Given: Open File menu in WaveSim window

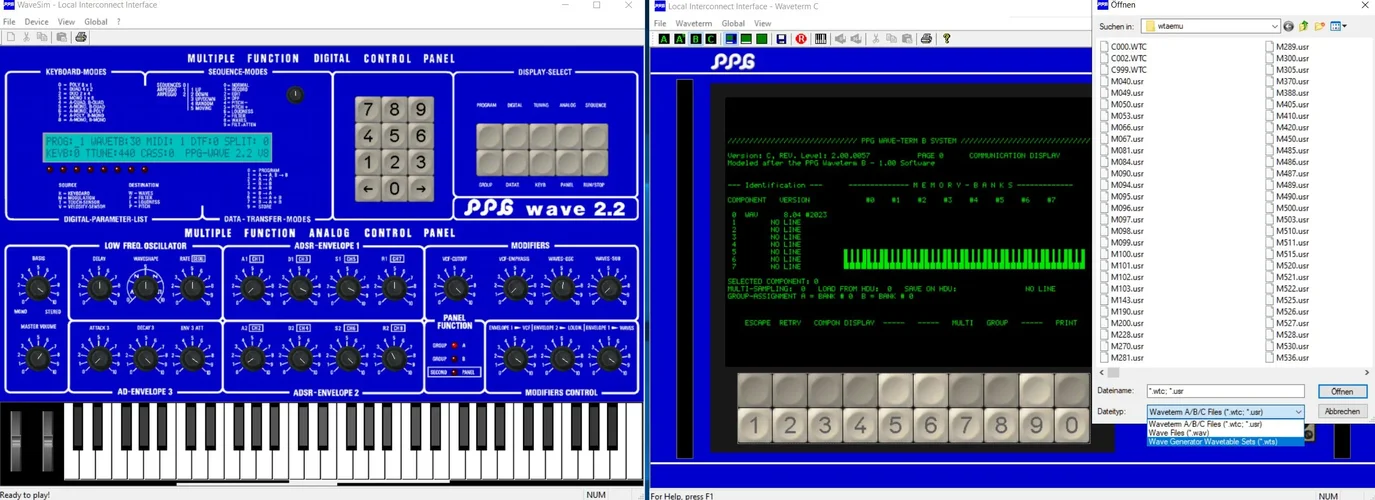Looking at the screenshot, I should click(x=10, y=21).
